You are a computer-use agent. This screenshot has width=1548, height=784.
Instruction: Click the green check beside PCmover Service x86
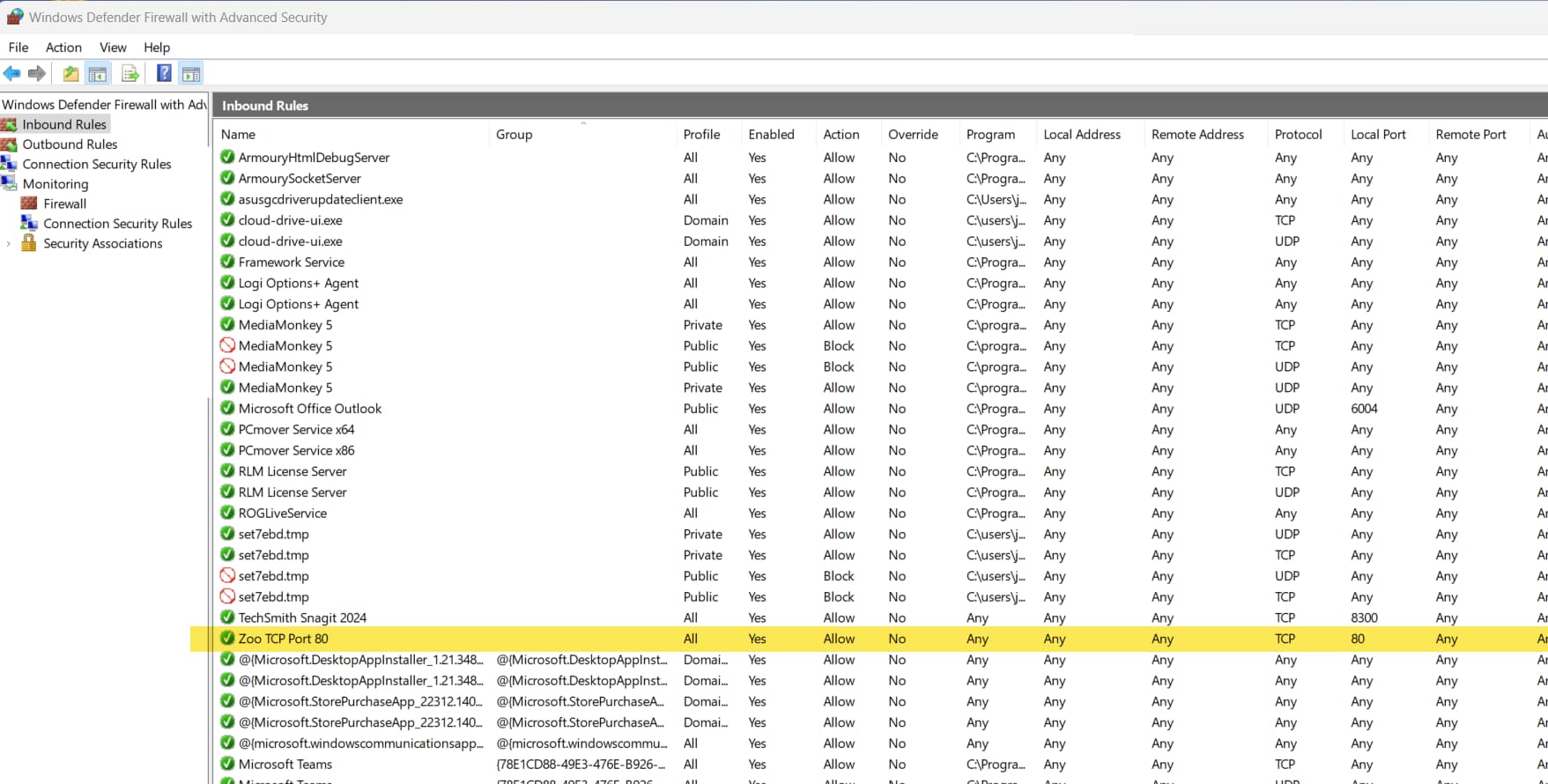pyautogui.click(x=227, y=450)
